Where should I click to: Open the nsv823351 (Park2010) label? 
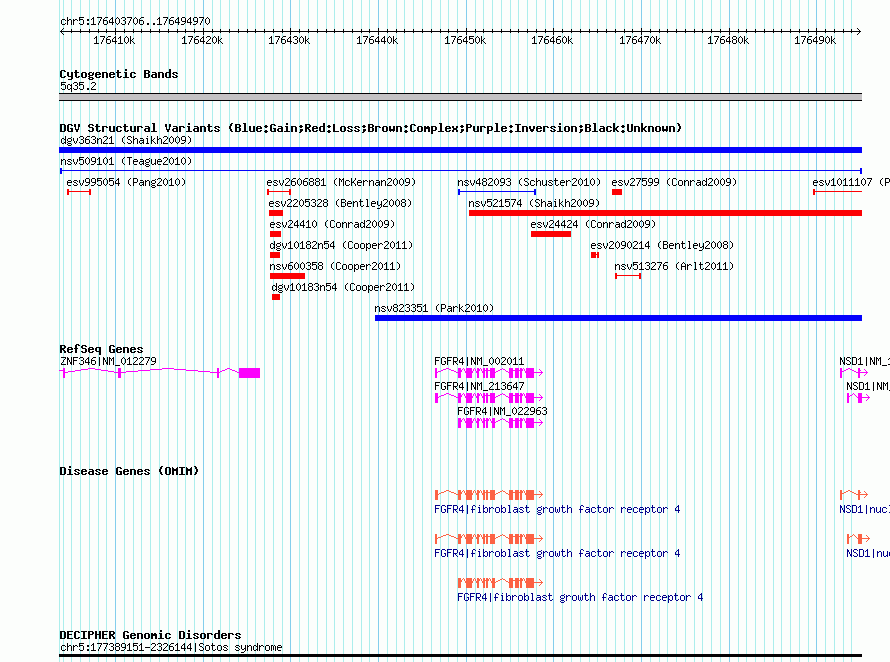point(434,308)
